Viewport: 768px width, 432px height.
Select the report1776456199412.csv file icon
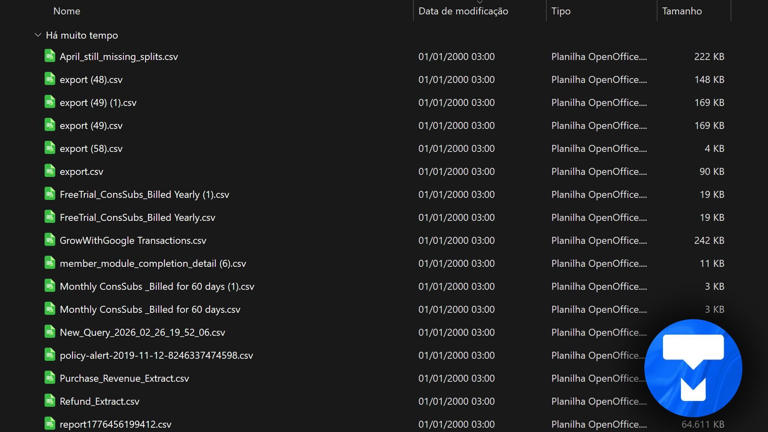pos(50,424)
